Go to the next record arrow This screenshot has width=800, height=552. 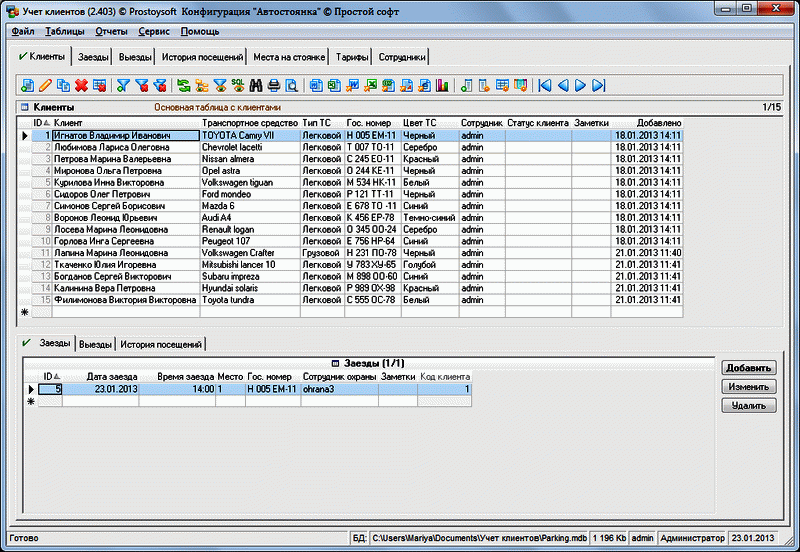tap(581, 85)
